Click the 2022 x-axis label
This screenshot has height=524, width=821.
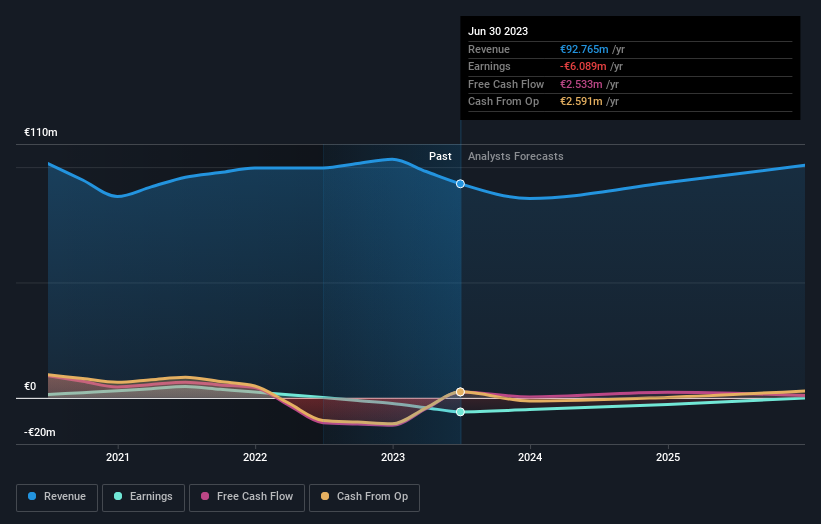(x=255, y=457)
